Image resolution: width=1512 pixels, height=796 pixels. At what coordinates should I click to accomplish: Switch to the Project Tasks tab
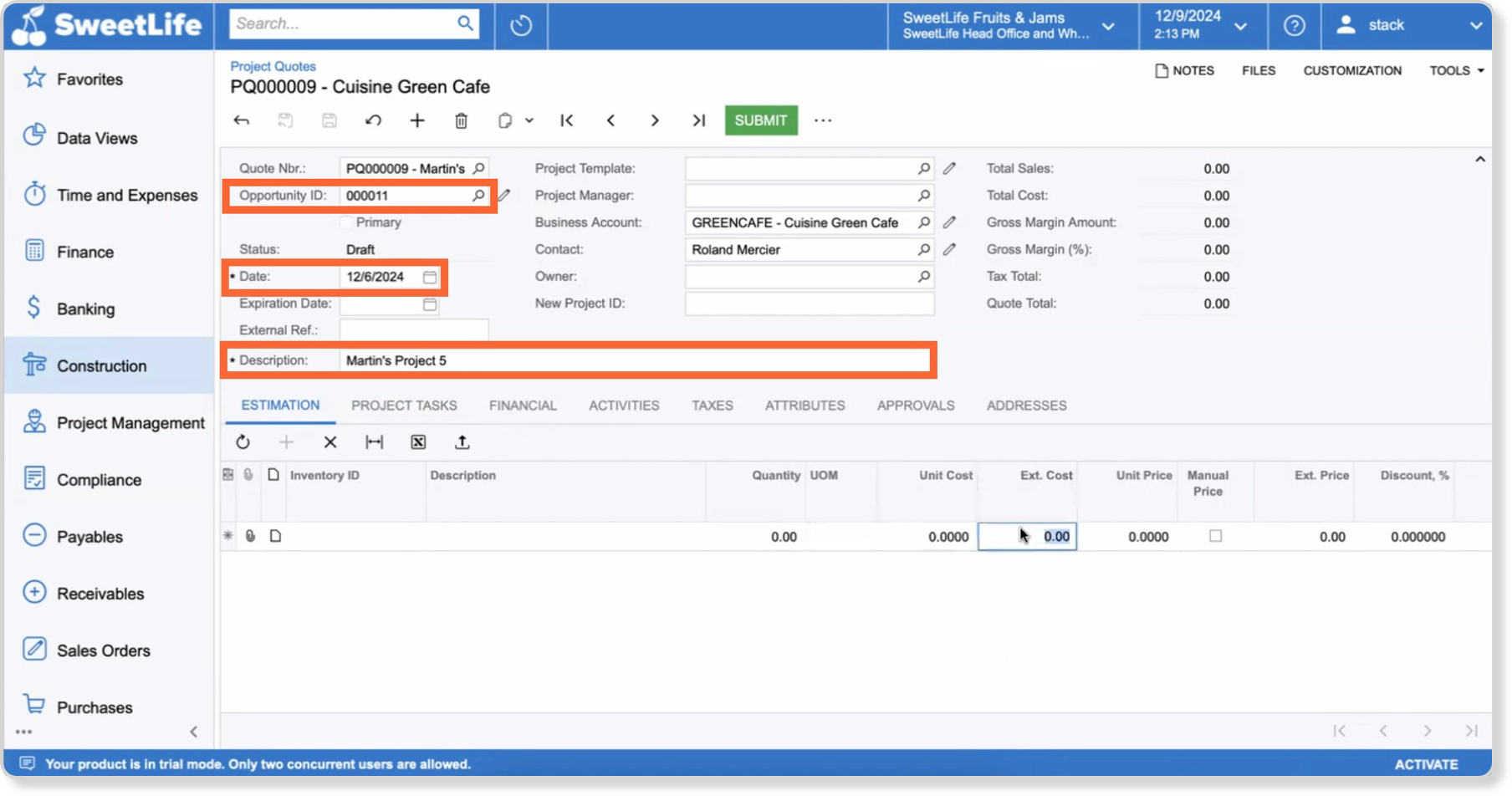click(404, 406)
